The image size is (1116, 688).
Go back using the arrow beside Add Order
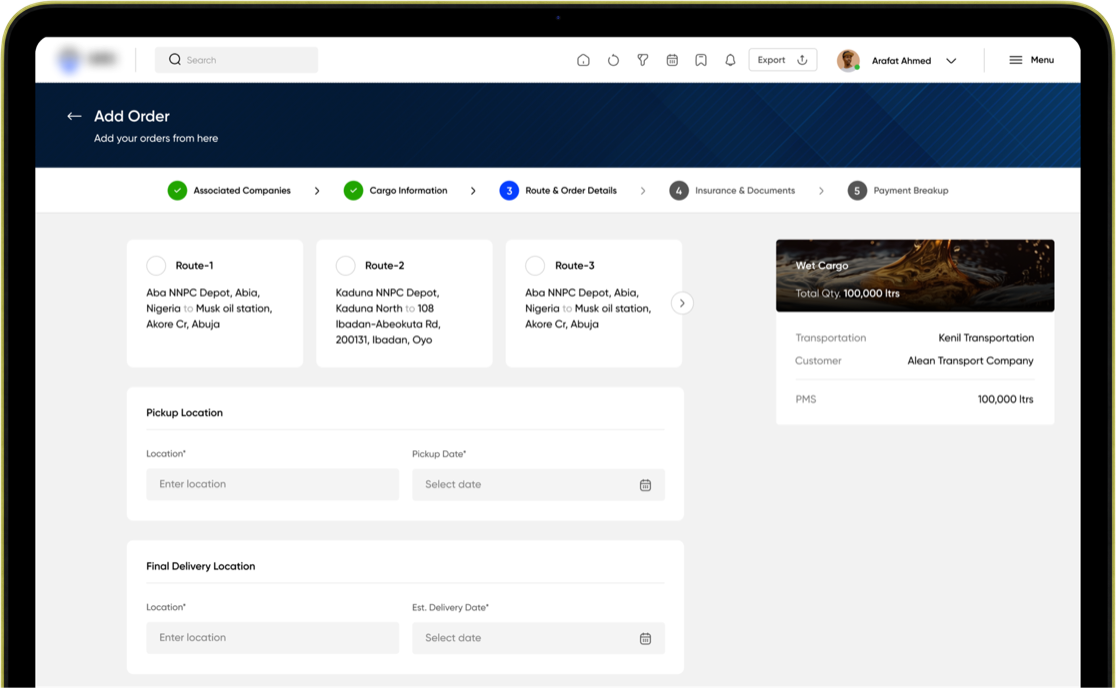pos(74,116)
